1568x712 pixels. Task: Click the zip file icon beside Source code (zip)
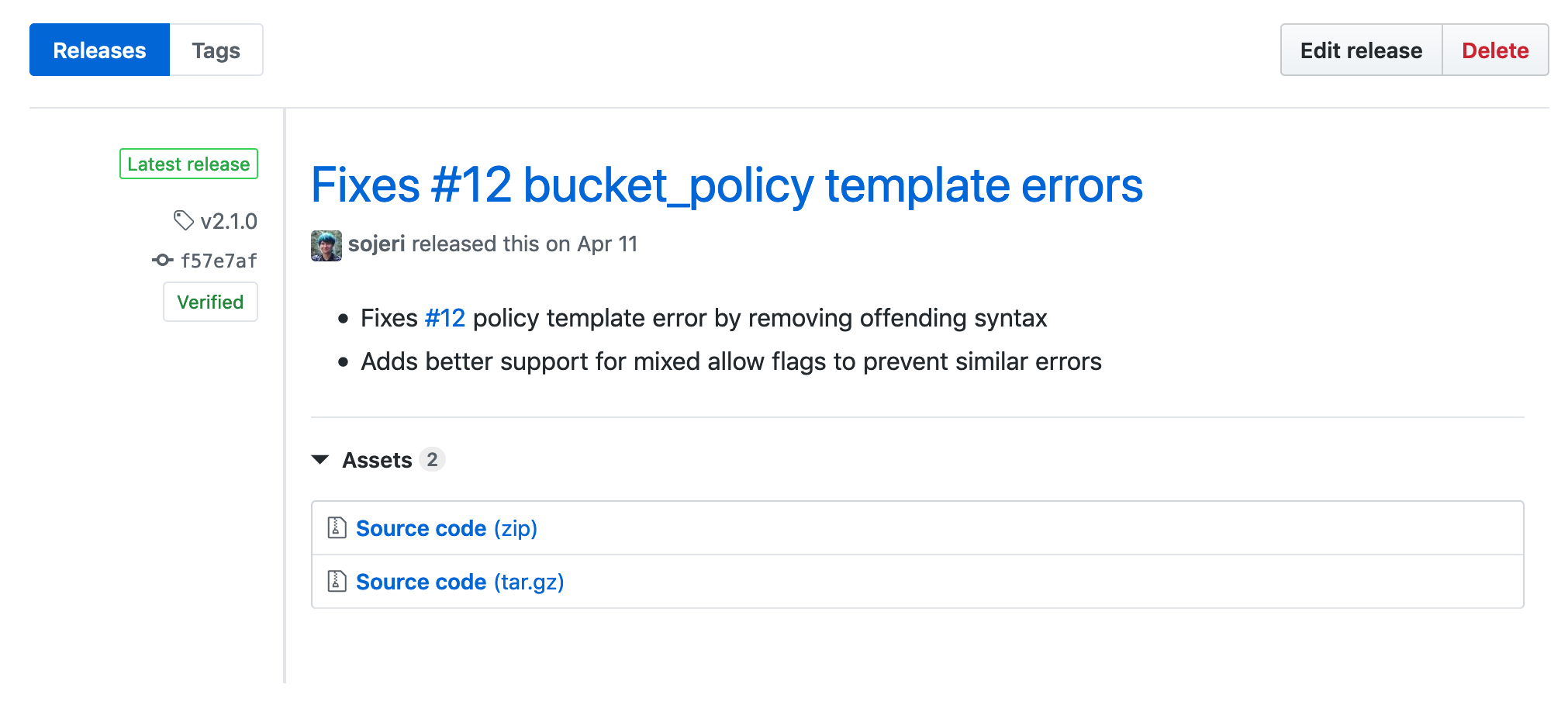(335, 528)
